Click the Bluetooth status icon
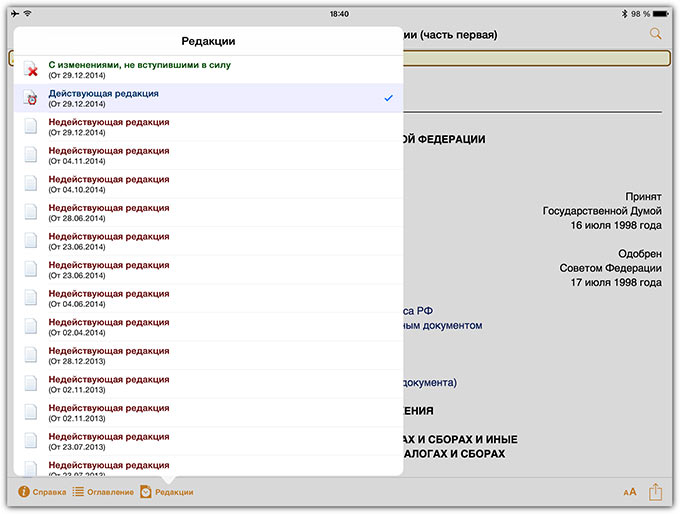 pos(624,14)
